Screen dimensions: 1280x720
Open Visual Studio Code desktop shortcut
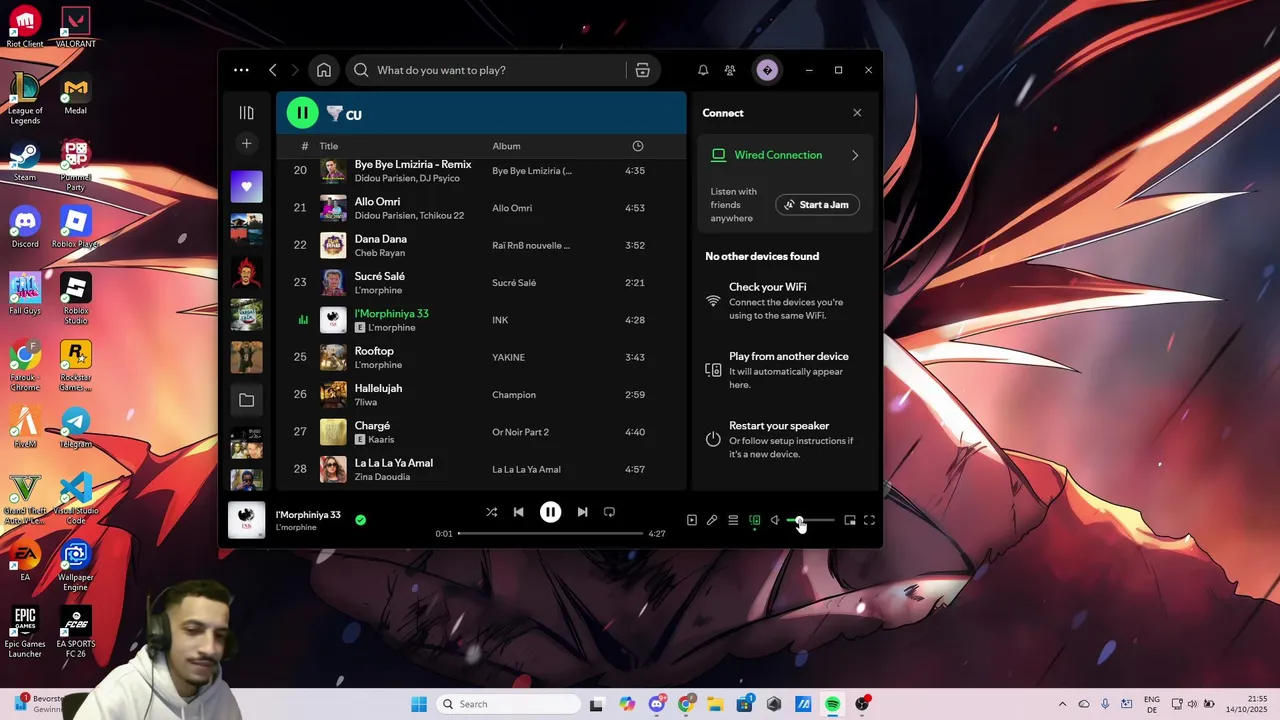point(76,499)
